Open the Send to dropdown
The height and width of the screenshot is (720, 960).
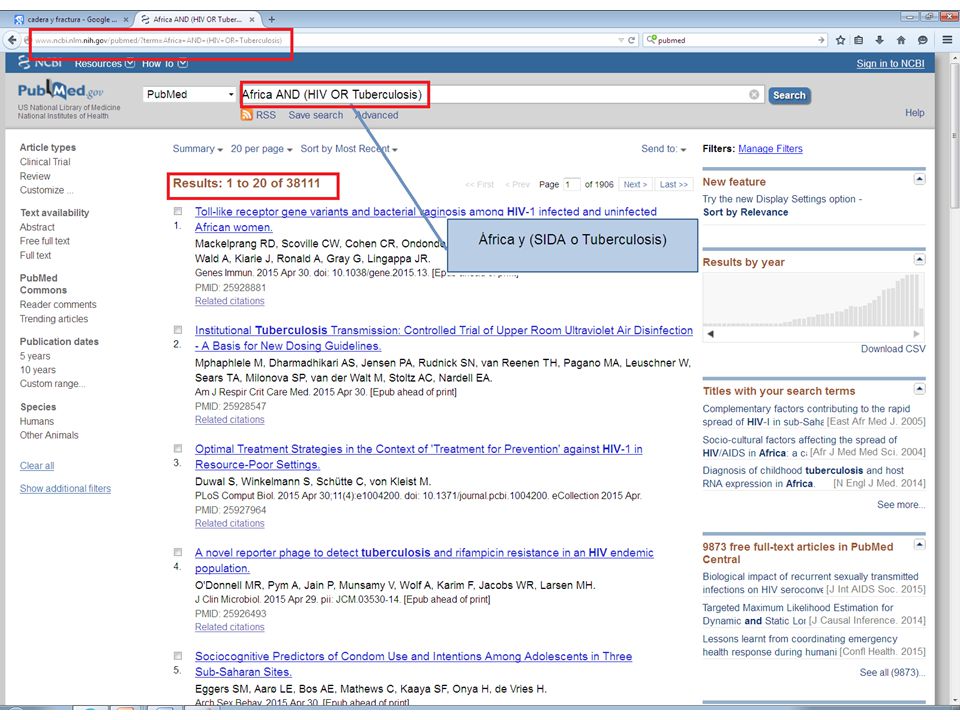tap(664, 149)
